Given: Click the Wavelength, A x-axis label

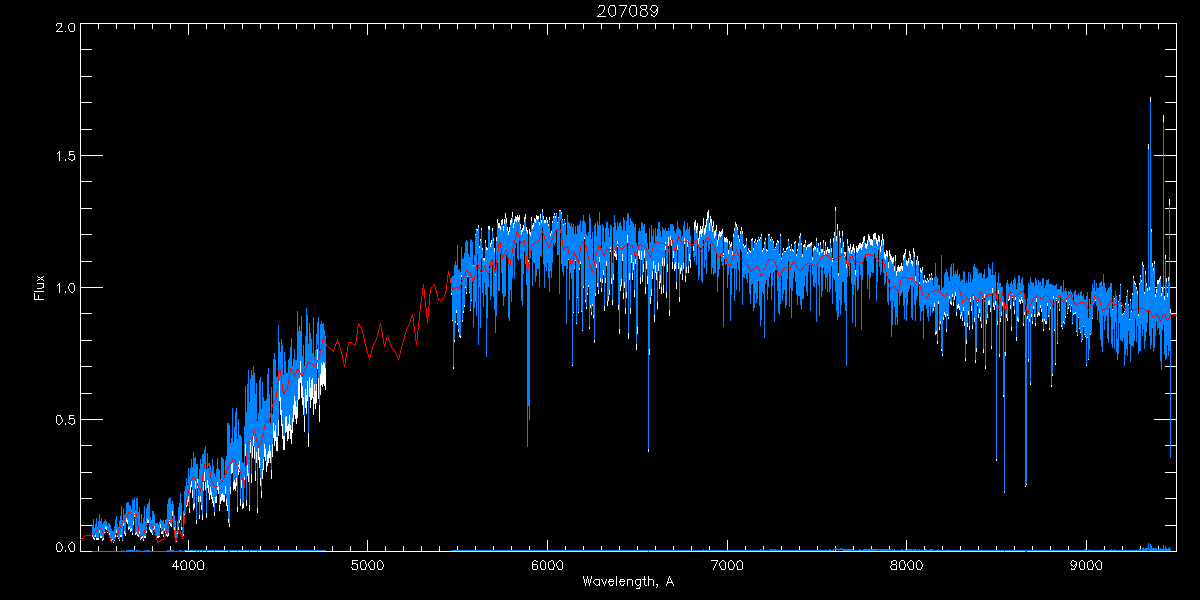Looking at the screenshot, I should 628,581.
